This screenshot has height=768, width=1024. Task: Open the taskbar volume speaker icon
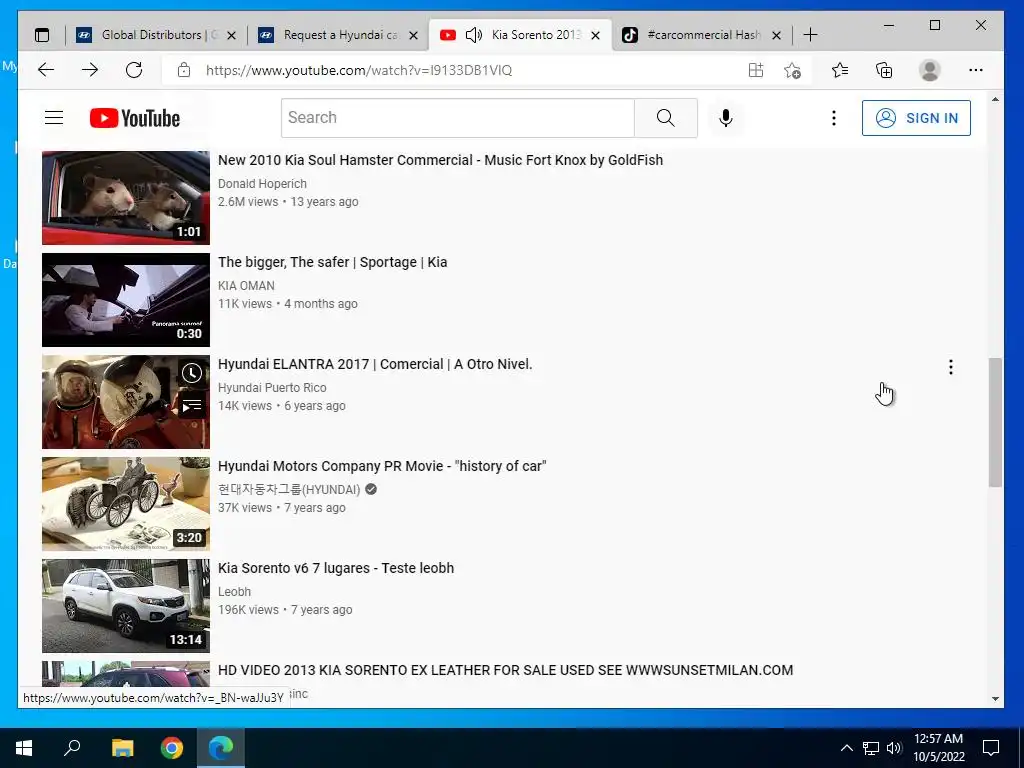tap(894, 748)
